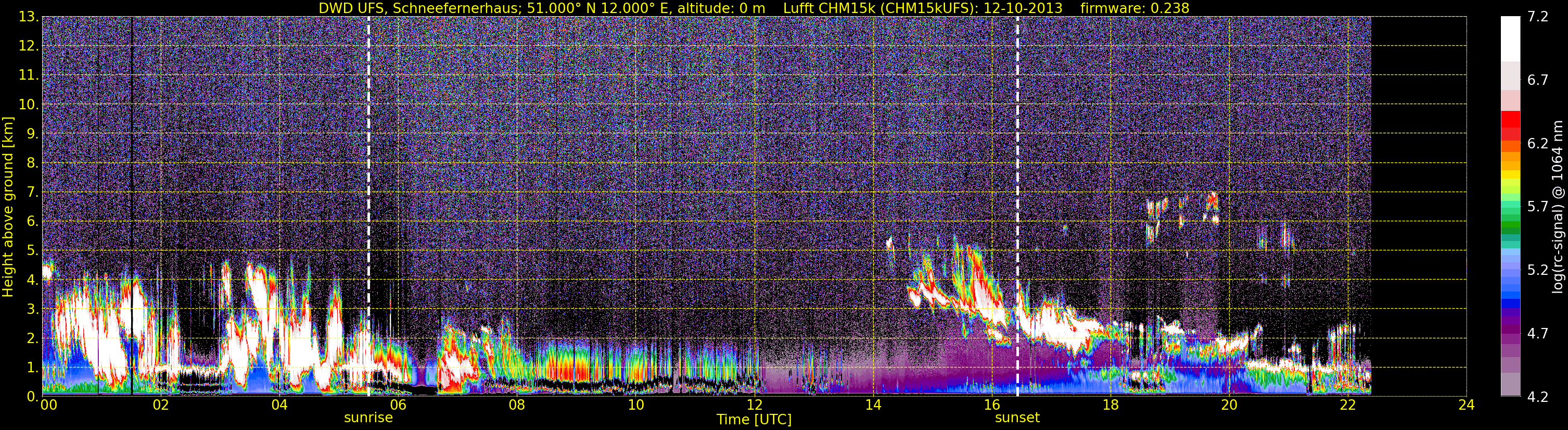Click the 'Lufft CHM15k (CHM15kUFS): 12-10-2013' title text
Viewport: 1568px width, 430px height.
923,8
